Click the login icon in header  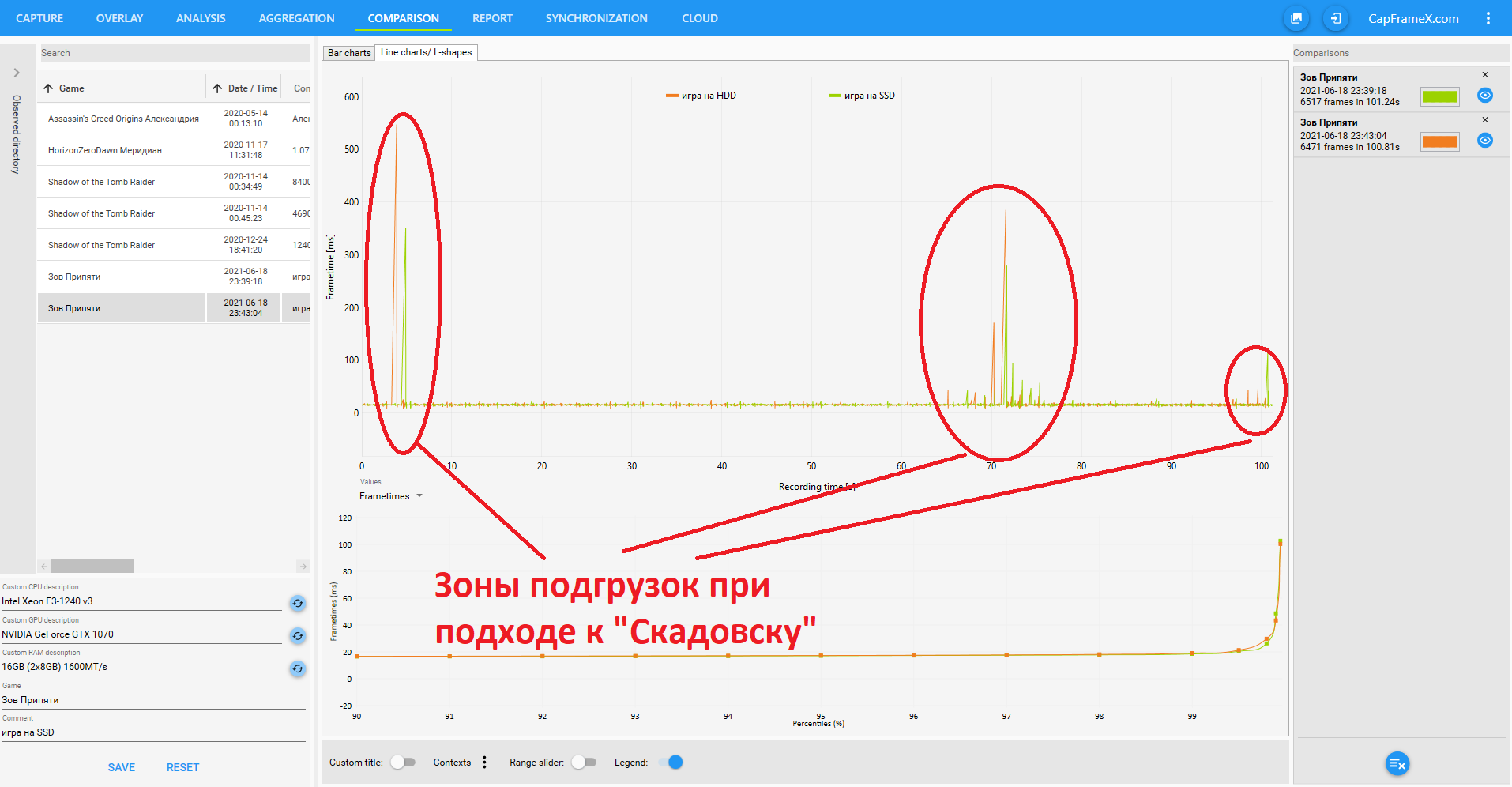(1335, 18)
